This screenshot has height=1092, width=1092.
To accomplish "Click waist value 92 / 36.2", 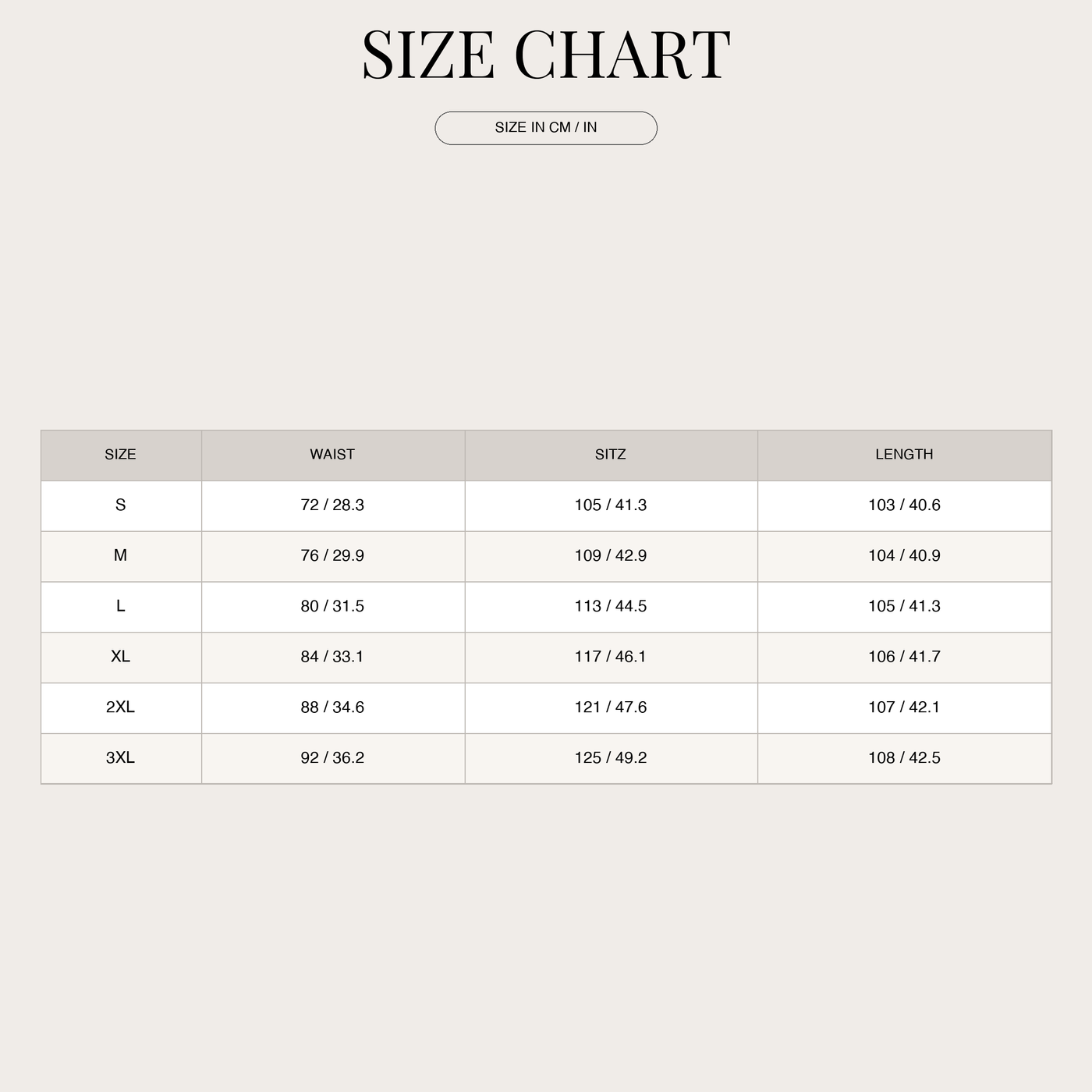I will (x=332, y=758).
